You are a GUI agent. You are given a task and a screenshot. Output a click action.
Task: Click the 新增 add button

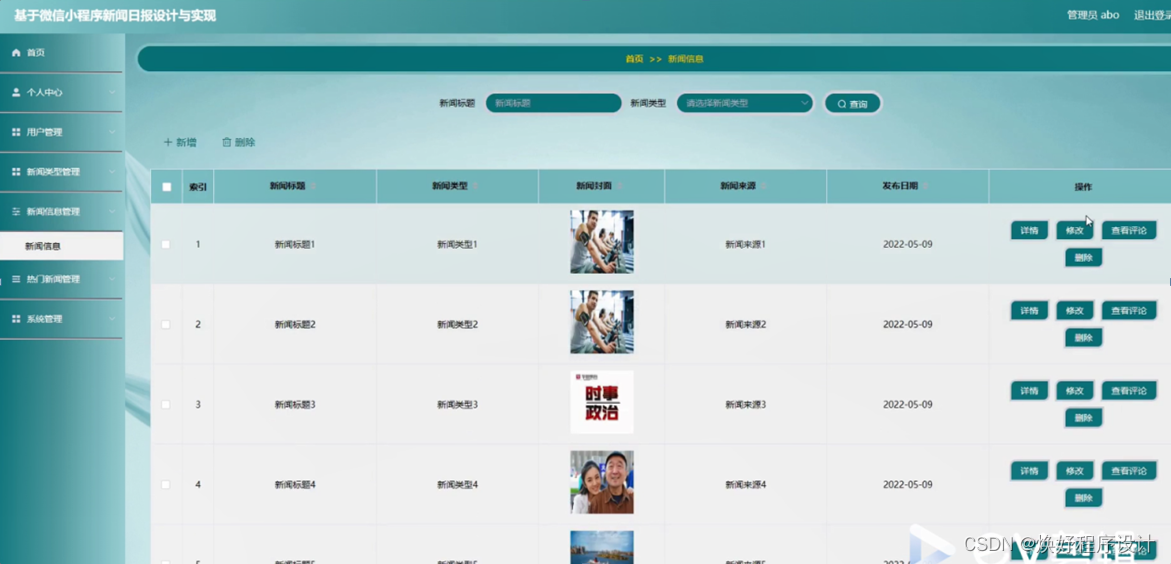pos(180,142)
